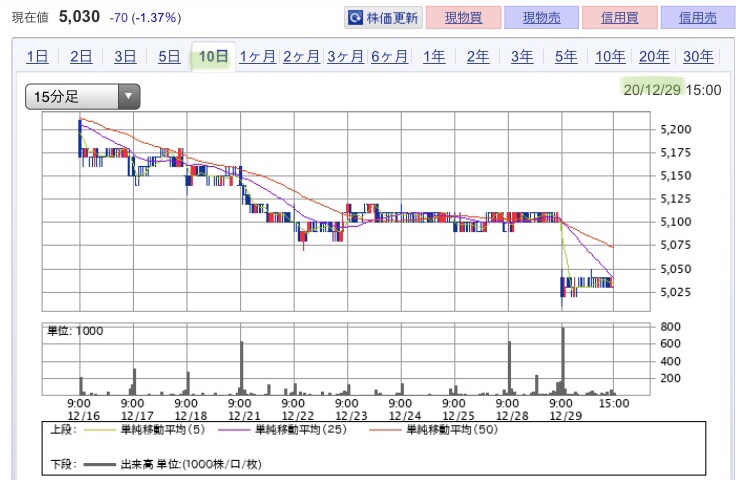The image size is (749, 480).
Task: Switch to the 2ヶ月 period tab
Action: point(301,57)
